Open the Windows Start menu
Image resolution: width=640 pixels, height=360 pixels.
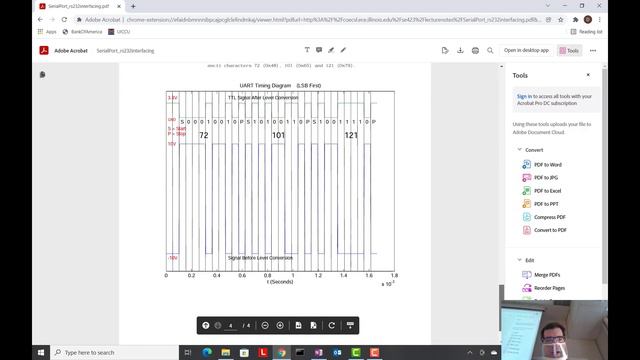pos(41,352)
